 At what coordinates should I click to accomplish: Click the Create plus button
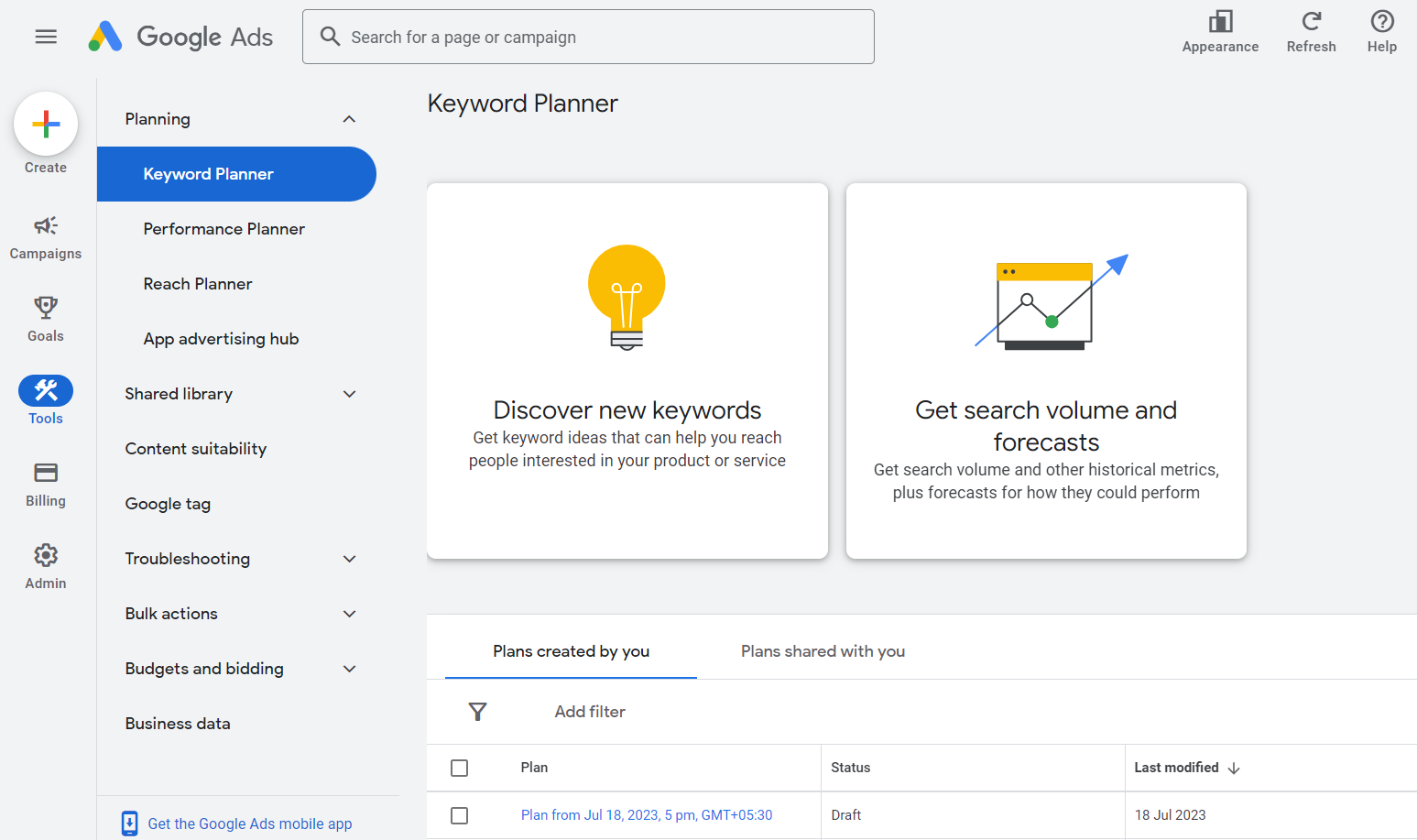click(x=46, y=124)
